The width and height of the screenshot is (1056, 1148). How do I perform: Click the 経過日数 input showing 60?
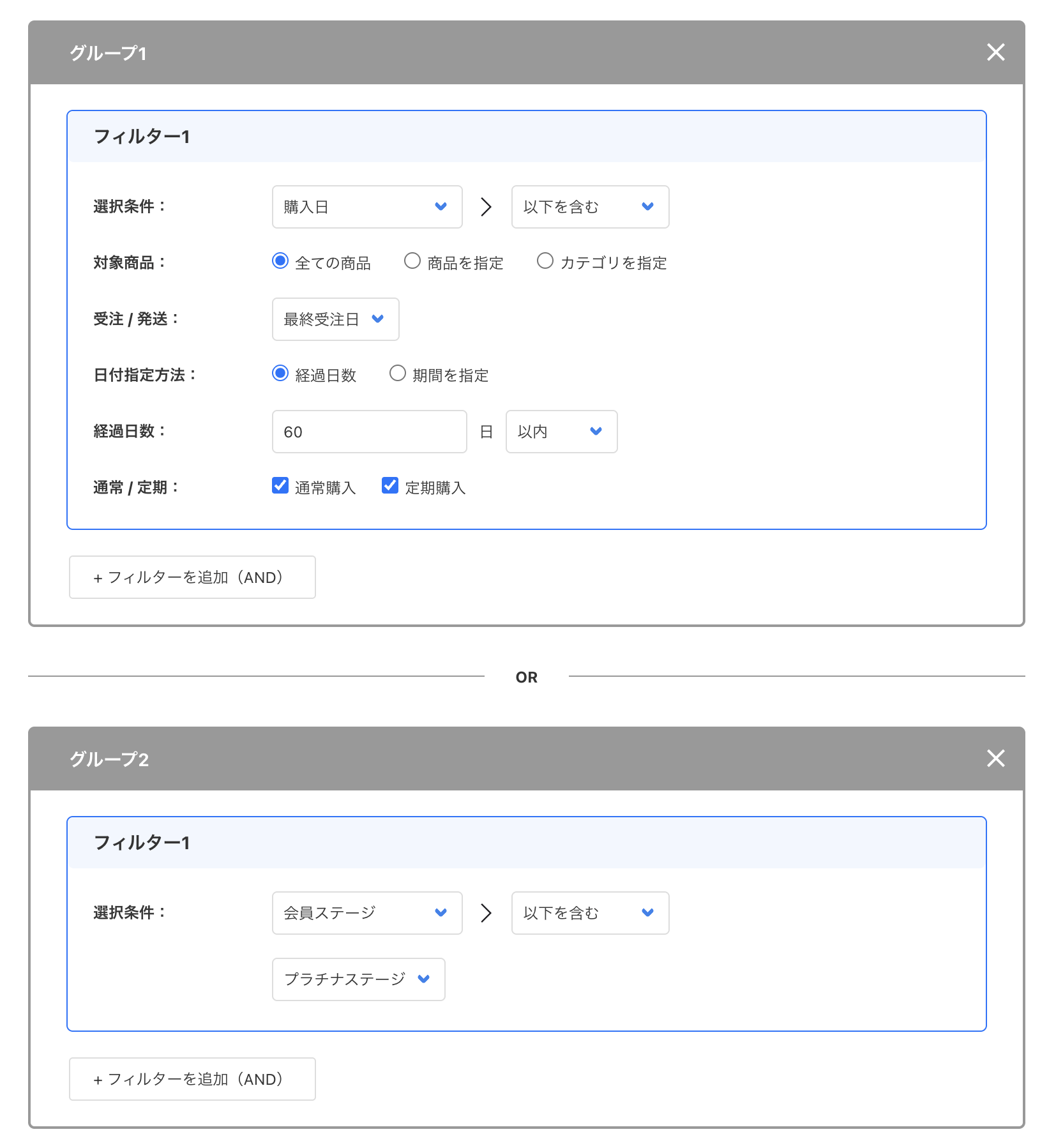(368, 432)
